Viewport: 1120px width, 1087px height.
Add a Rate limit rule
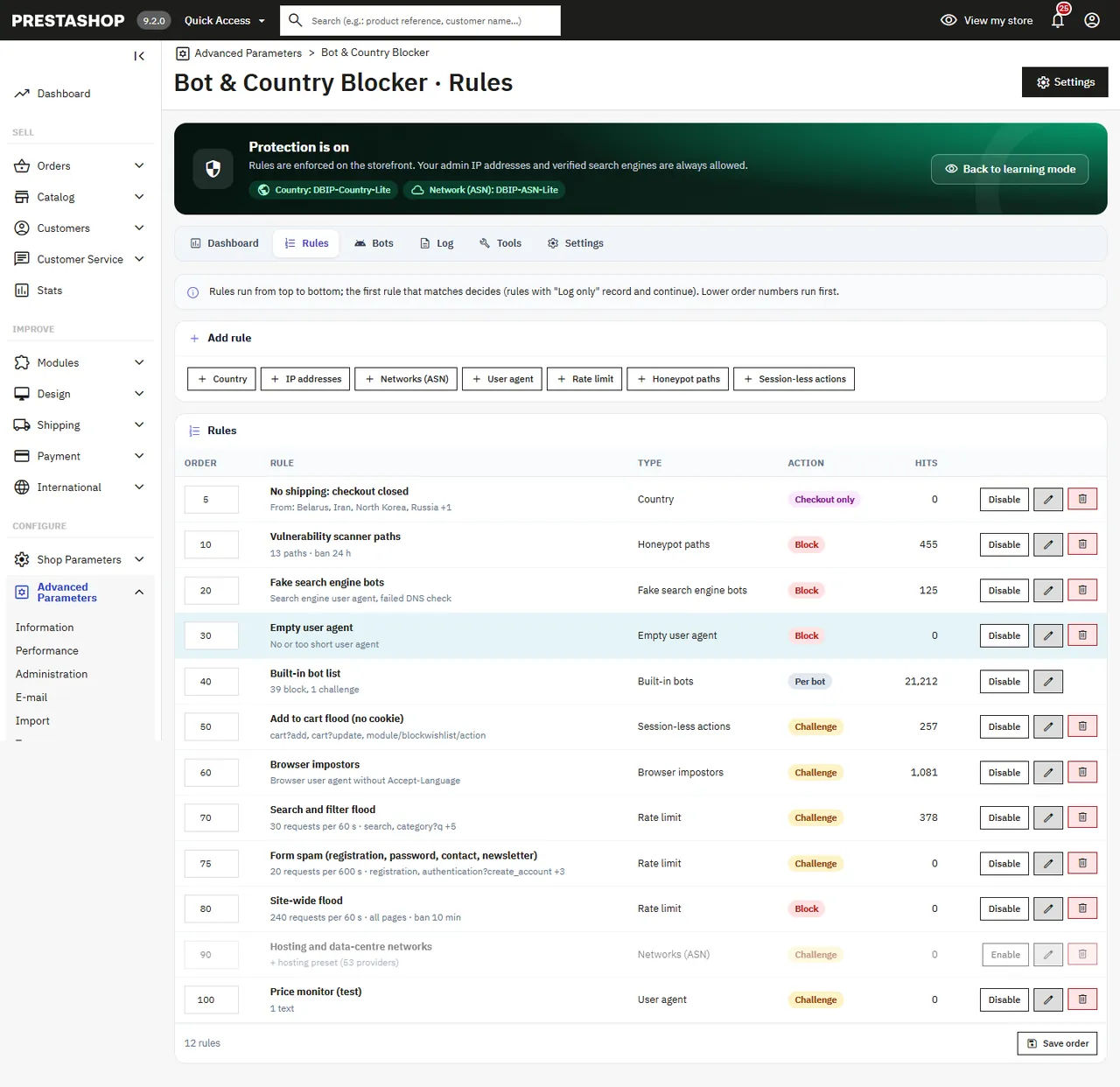[x=584, y=379]
